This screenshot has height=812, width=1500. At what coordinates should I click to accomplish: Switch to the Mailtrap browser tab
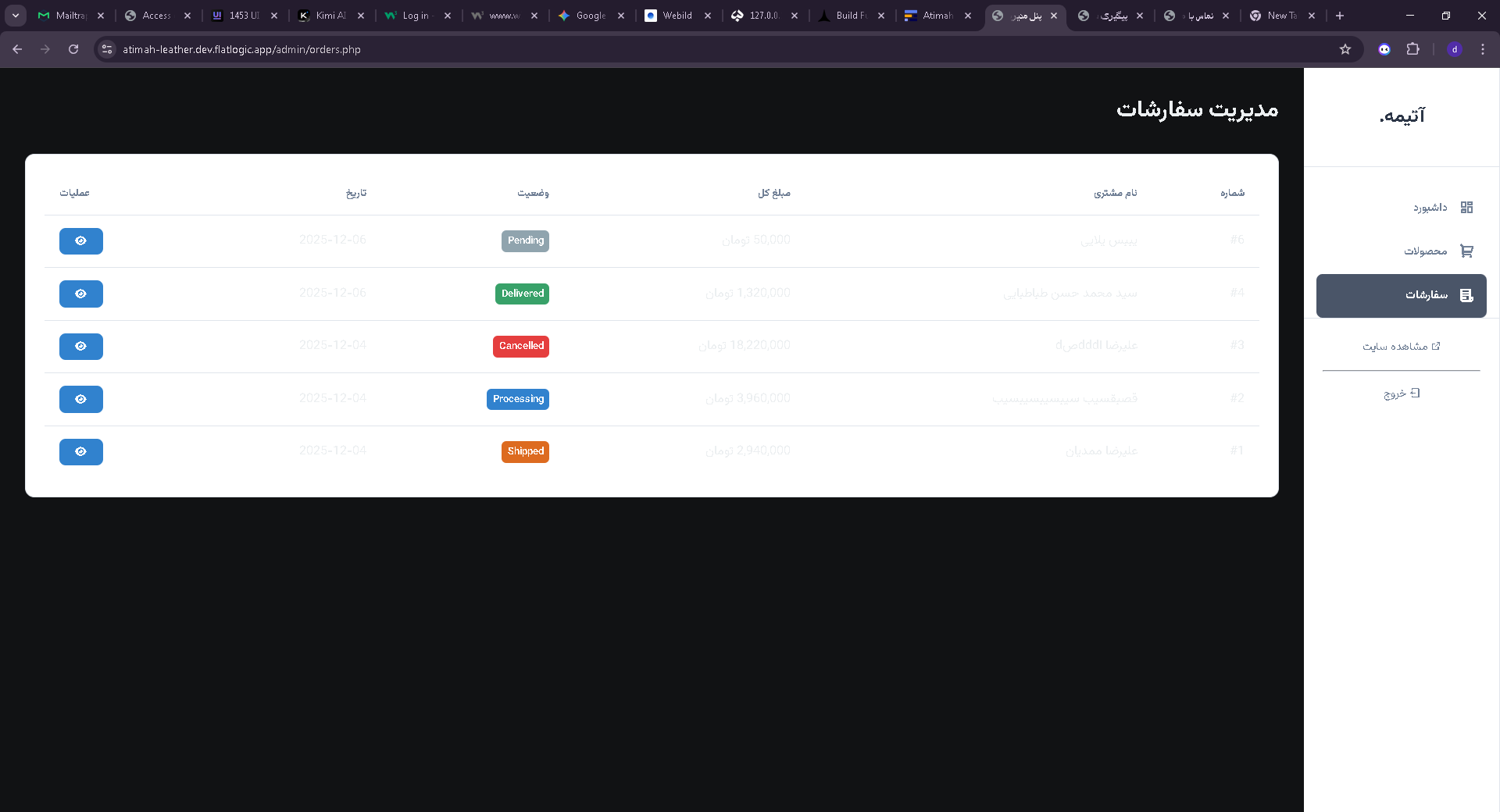[70, 16]
